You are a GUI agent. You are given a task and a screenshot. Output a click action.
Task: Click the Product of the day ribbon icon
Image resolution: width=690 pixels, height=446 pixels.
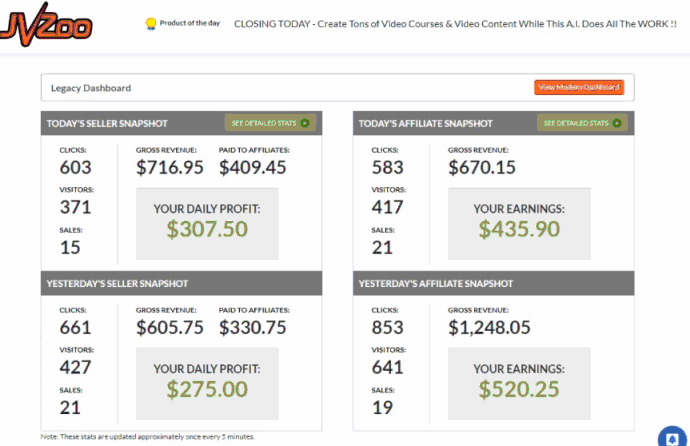[151, 24]
